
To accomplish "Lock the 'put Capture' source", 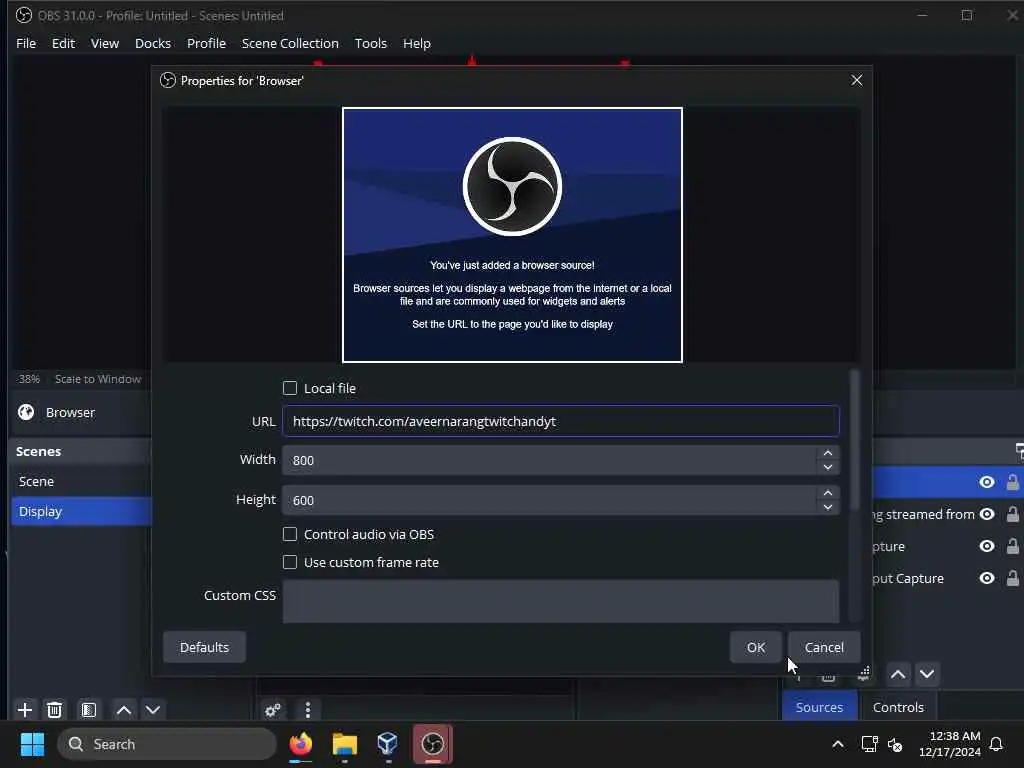I will (1012, 578).
